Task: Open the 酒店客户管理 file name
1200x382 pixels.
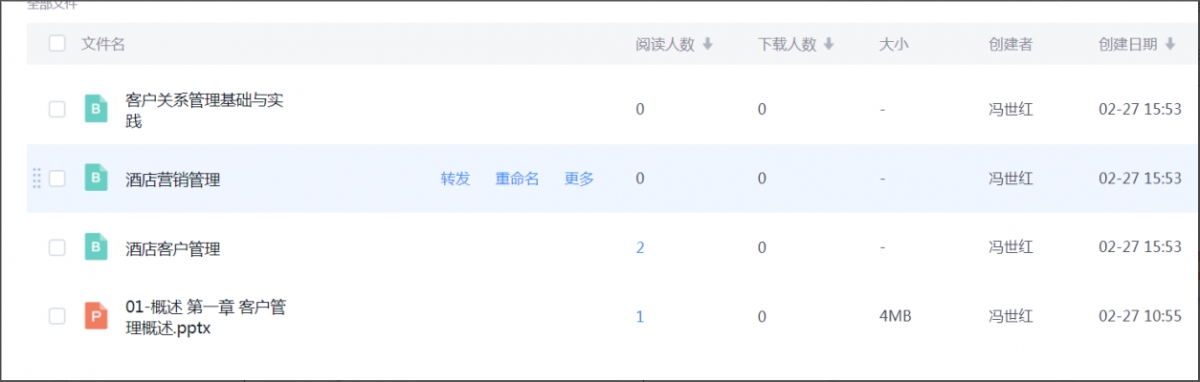Action: (173, 248)
